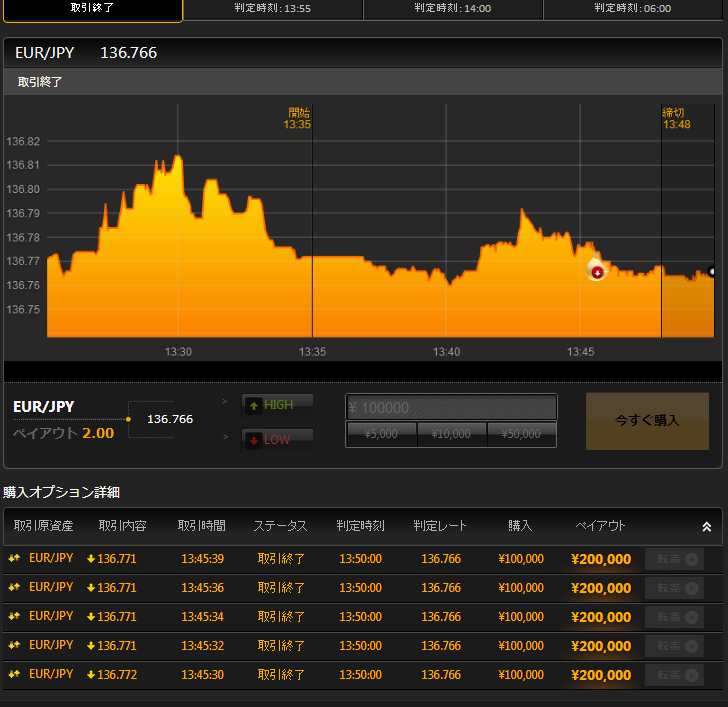Viewport: 728px width, 707px height.
Task: Click the red down arrow icon beside LOW
Action: [254, 441]
